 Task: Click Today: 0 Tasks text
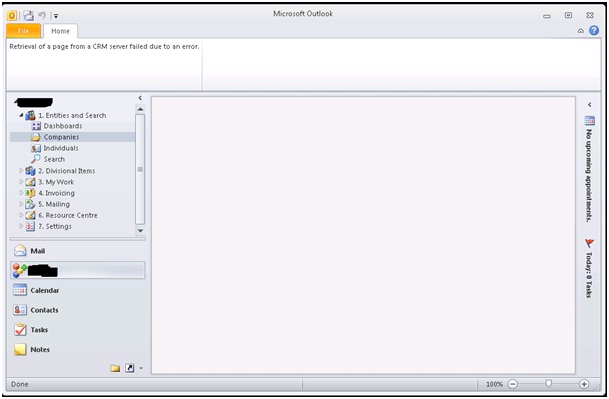pos(589,275)
